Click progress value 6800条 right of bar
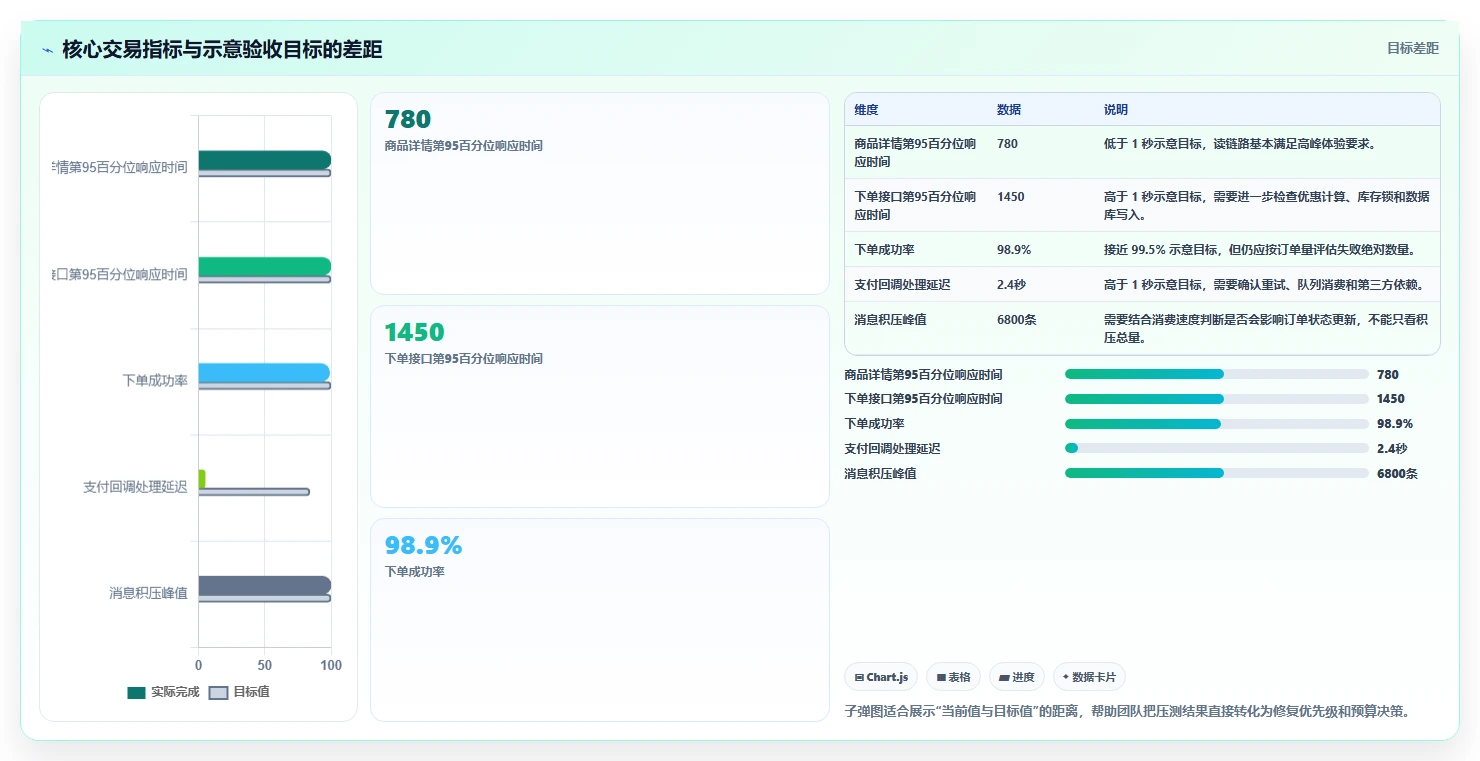1480x761 pixels. 1397,474
